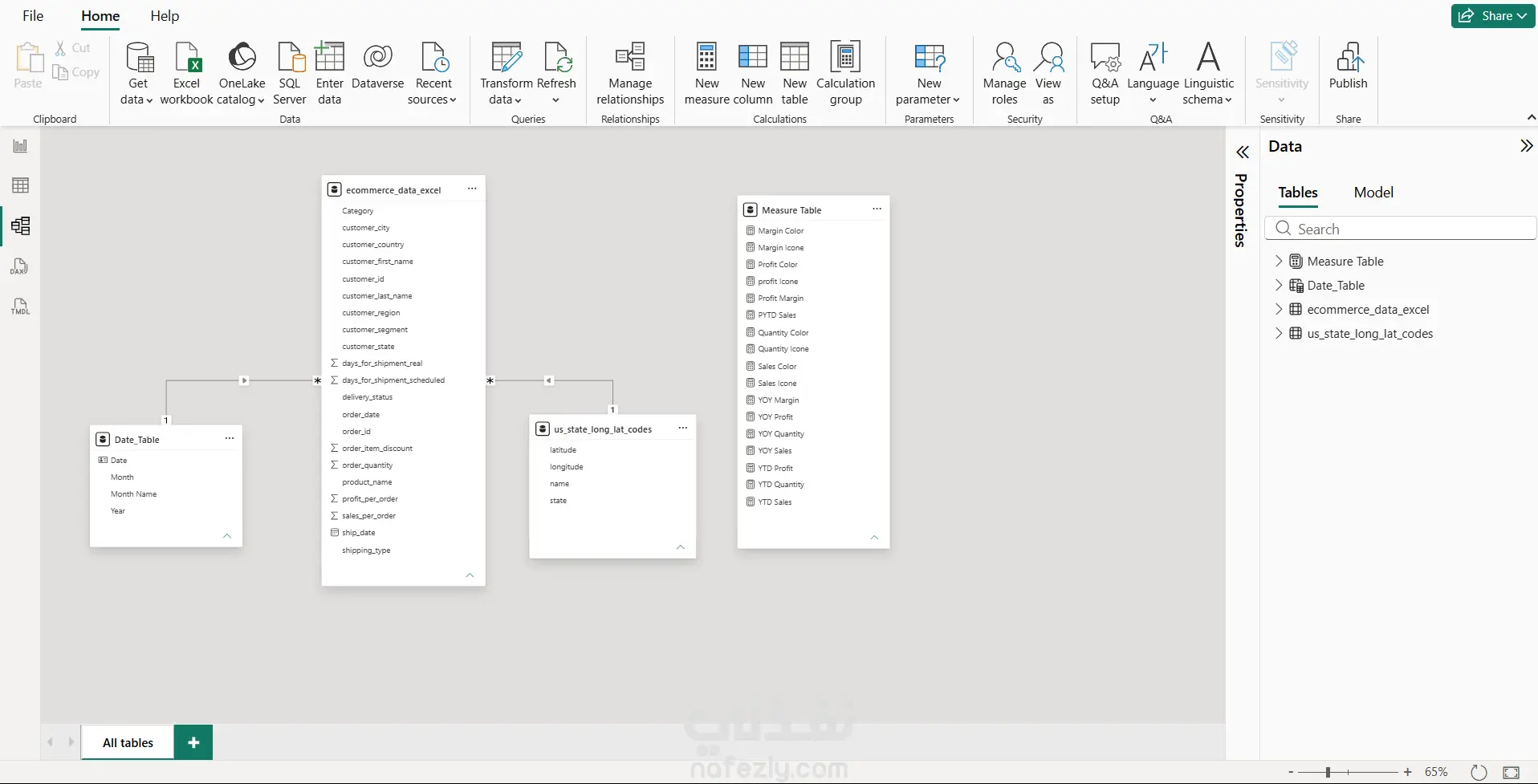1538x784 pixels.
Task: Expand ecommerce_data_excel in Data pane
Action: (x=1279, y=309)
